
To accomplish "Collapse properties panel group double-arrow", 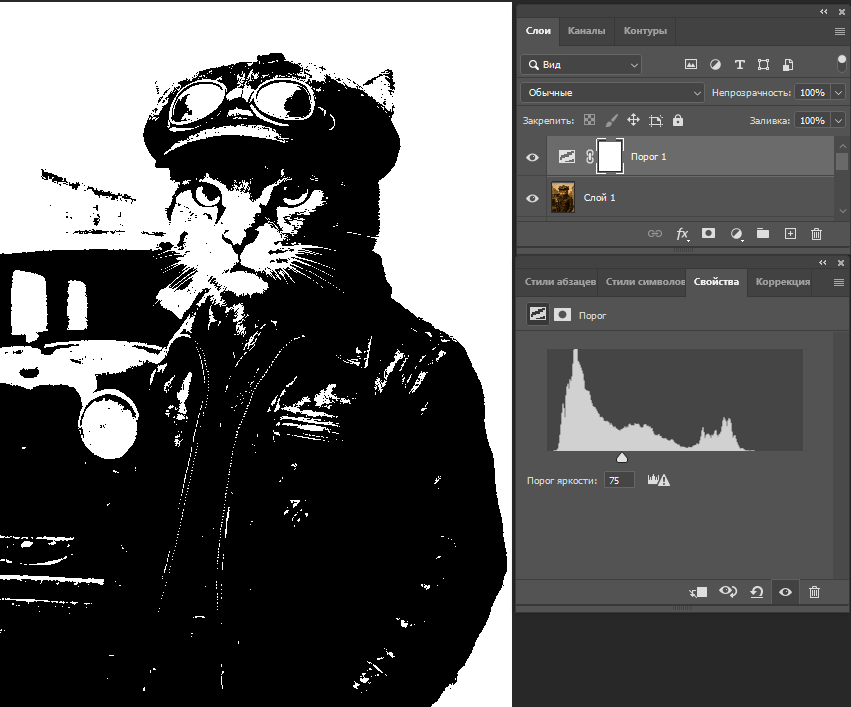I will [823, 263].
